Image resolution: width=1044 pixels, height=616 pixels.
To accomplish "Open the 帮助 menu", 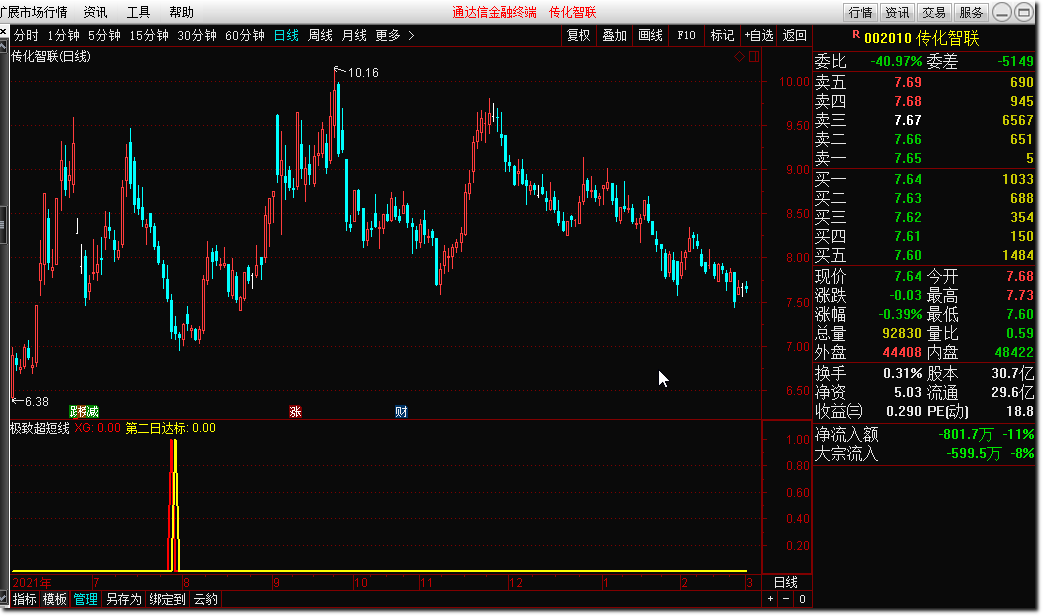I will point(181,12).
